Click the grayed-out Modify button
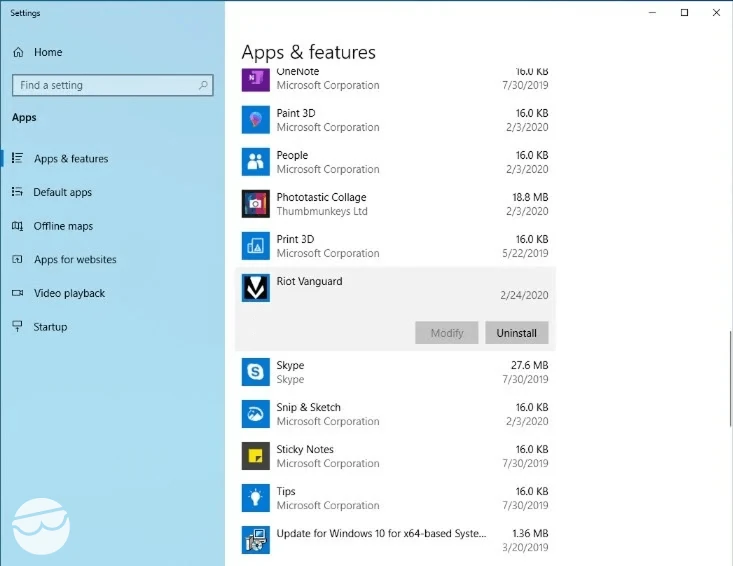Image resolution: width=733 pixels, height=566 pixels. 446,333
